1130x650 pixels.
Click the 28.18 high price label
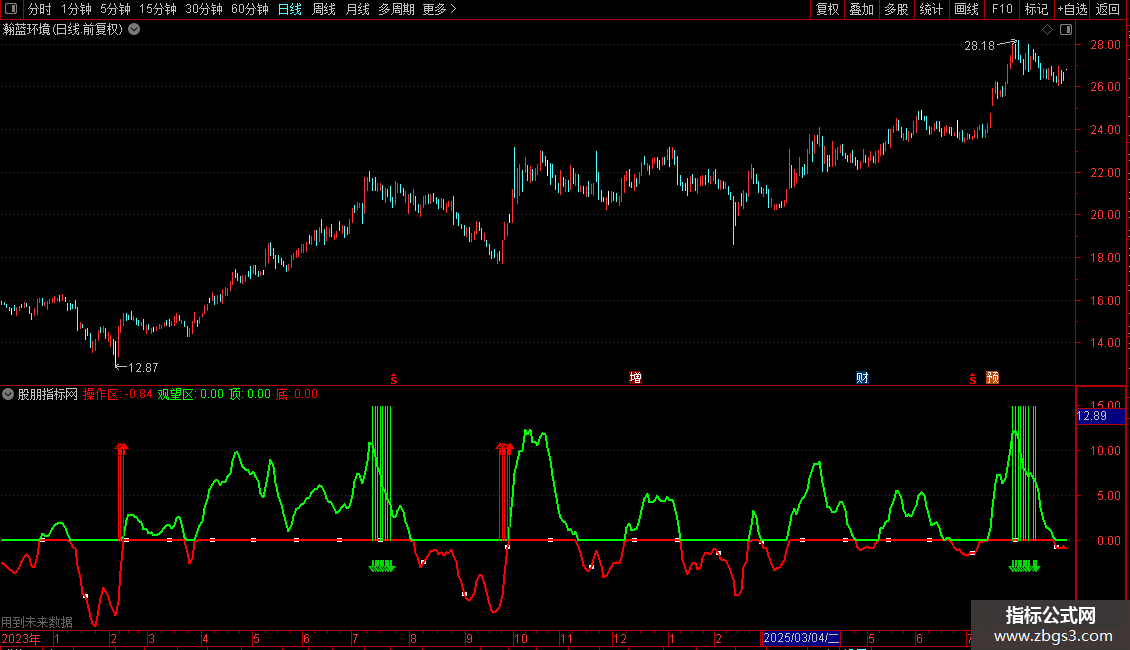coord(979,45)
